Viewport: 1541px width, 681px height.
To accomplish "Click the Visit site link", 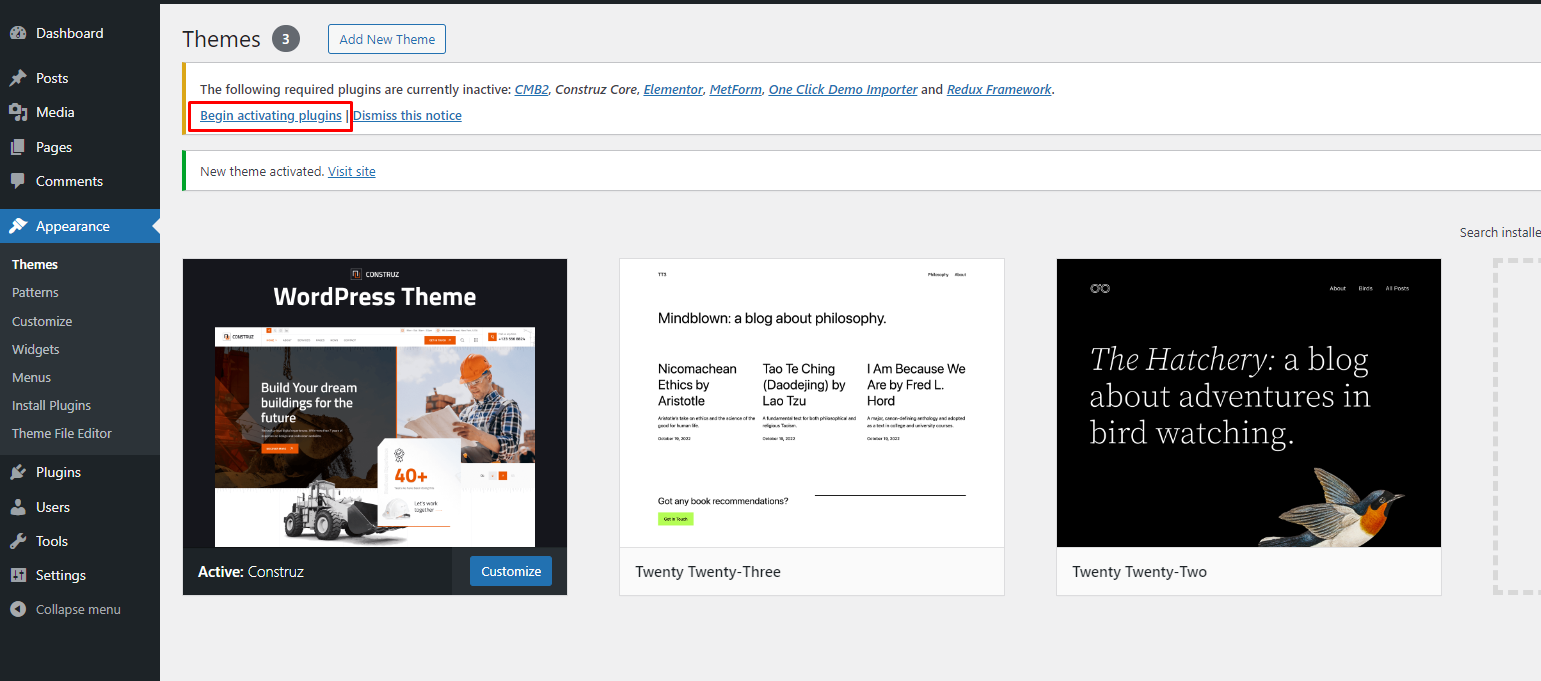I will point(352,171).
